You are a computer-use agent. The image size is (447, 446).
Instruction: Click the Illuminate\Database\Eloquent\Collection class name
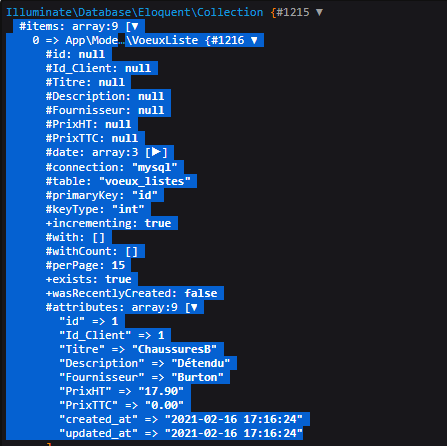(x=135, y=12)
